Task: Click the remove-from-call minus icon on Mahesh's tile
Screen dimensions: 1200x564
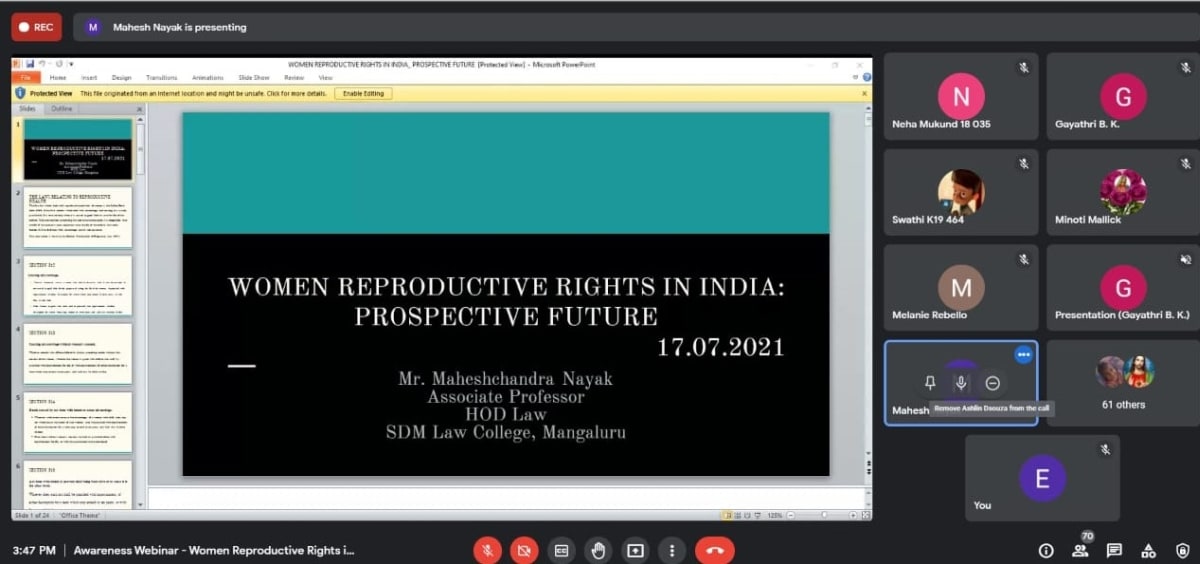Action: click(x=992, y=383)
